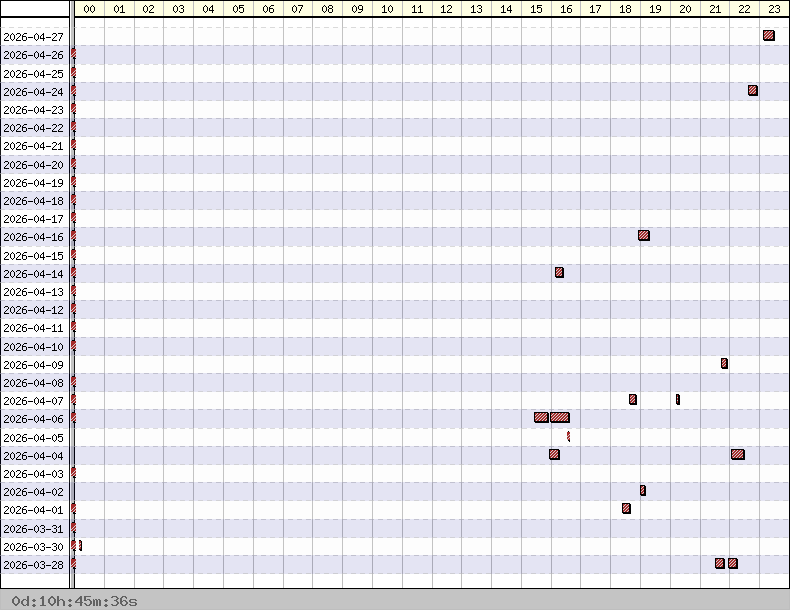Viewport: 790px width, 610px height.
Task: Select the 2026-04-20 date row label
Action: [34, 165]
